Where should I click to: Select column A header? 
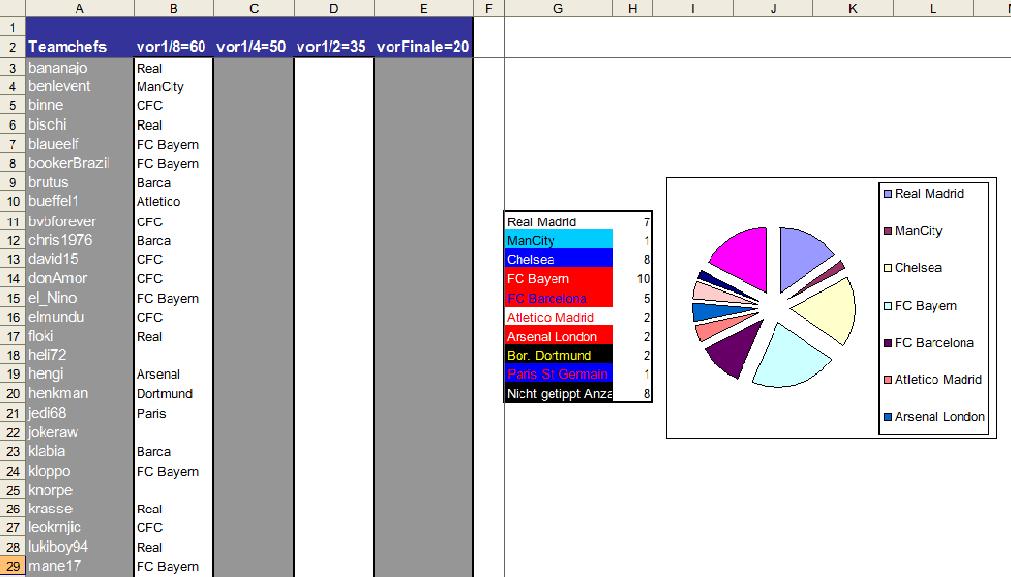[x=79, y=8]
